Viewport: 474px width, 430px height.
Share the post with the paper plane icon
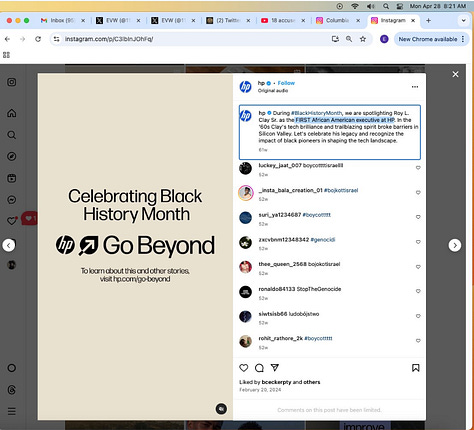pos(275,367)
